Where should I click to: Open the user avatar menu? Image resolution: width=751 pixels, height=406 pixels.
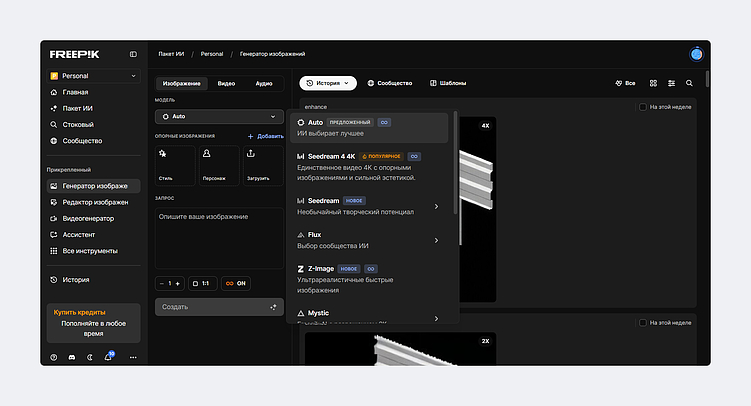pyautogui.click(x=696, y=54)
